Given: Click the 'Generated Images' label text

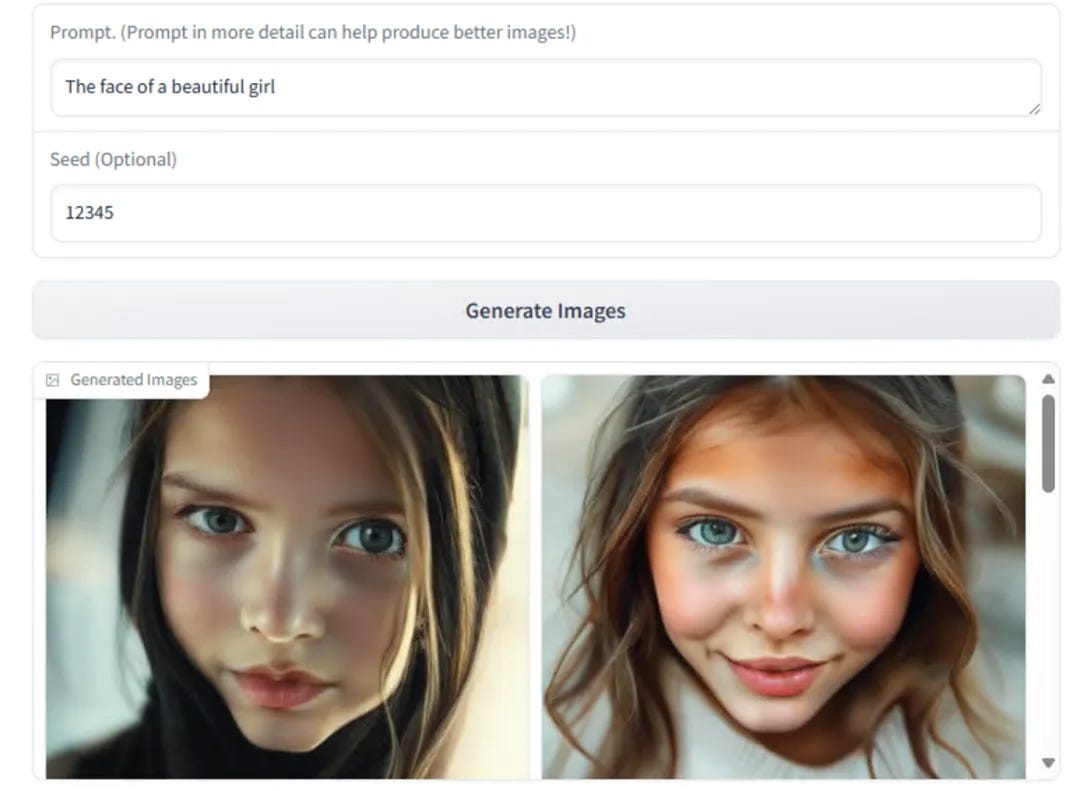Looking at the screenshot, I should click(134, 380).
